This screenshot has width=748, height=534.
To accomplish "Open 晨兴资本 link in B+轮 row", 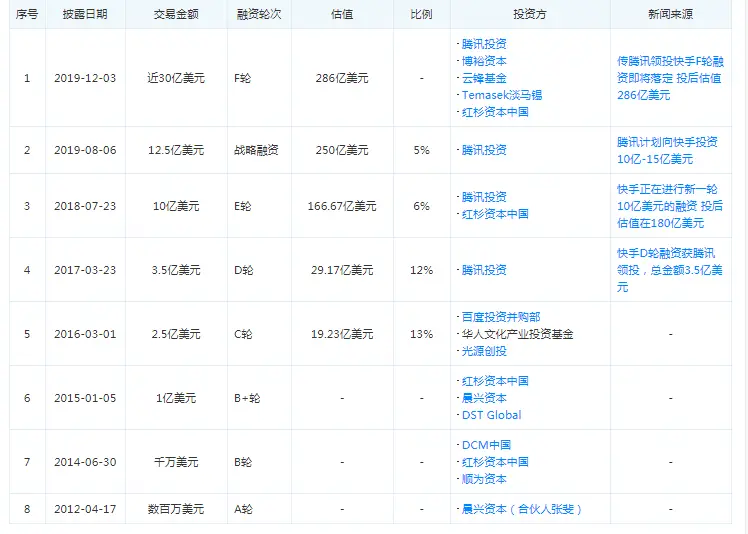I will click(x=484, y=398).
